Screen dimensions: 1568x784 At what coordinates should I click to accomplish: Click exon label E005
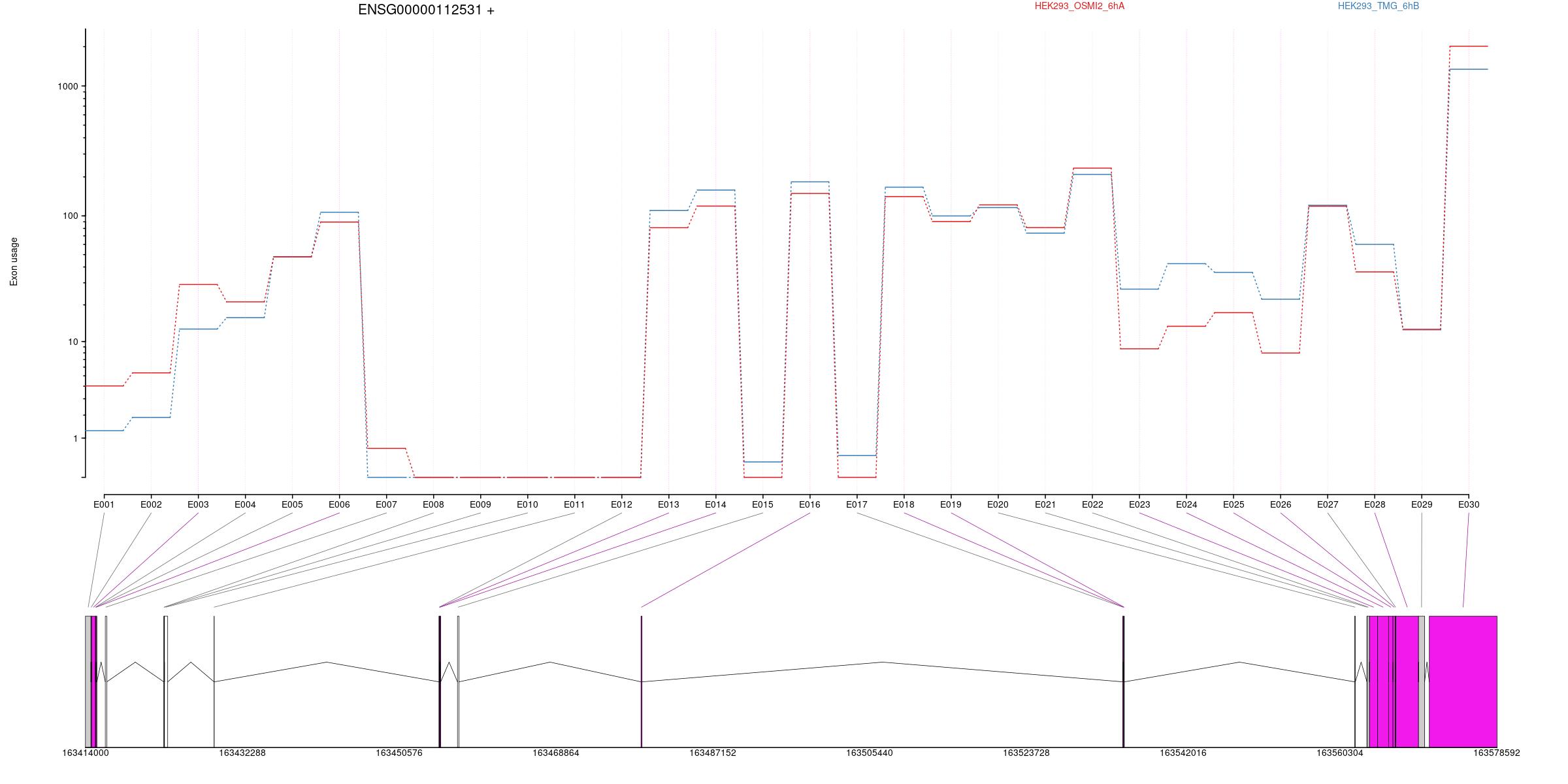click(x=292, y=504)
